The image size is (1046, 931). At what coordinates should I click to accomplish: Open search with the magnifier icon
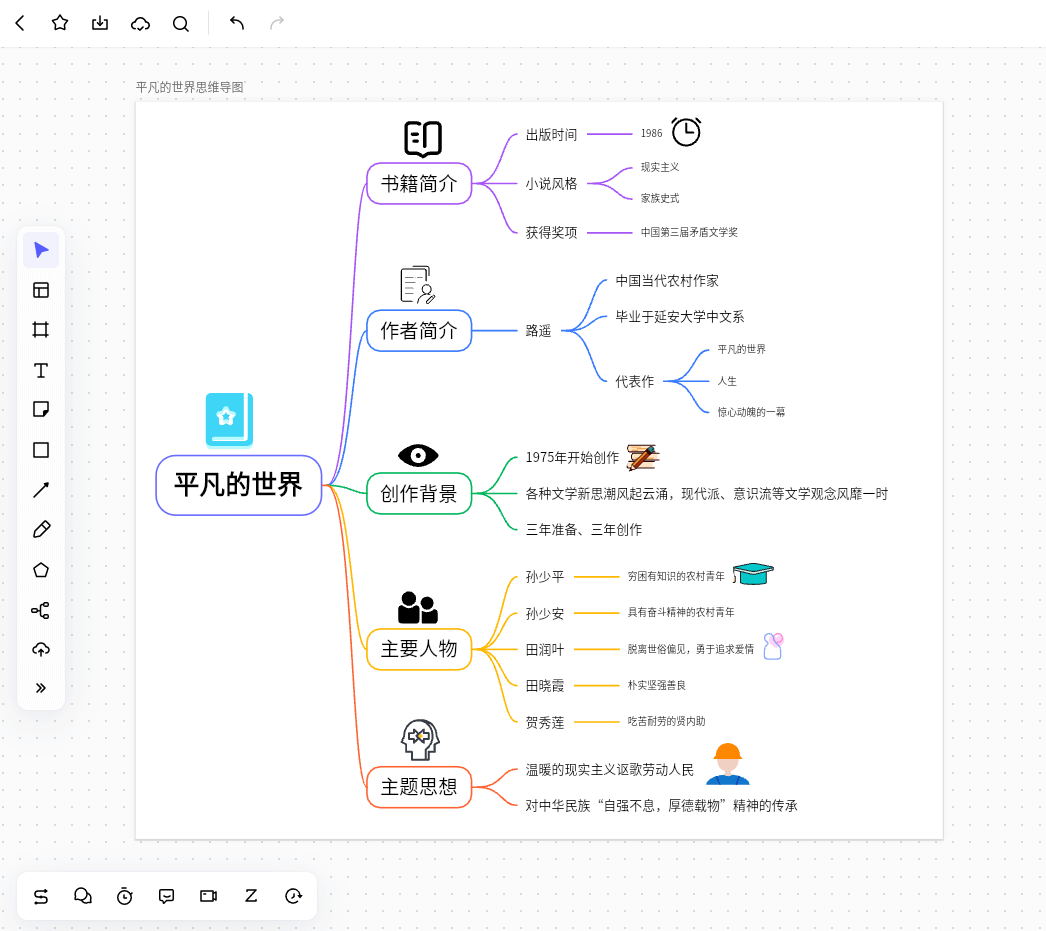click(181, 24)
